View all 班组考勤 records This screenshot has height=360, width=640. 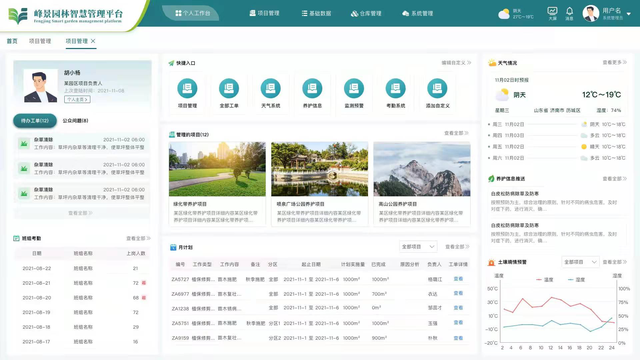point(138,238)
